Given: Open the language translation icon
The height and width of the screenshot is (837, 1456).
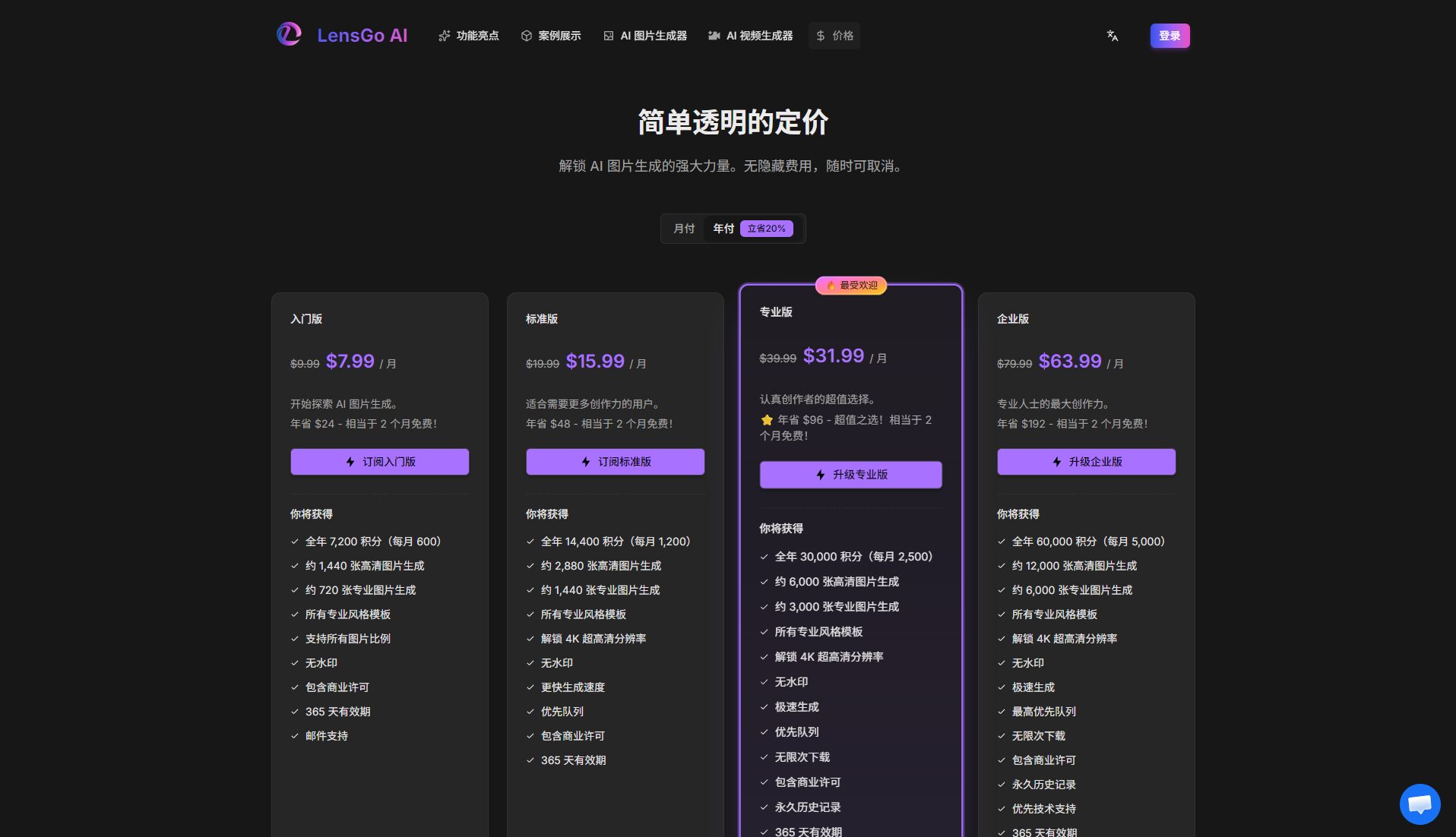Looking at the screenshot, I should [x=1111, y=35].
